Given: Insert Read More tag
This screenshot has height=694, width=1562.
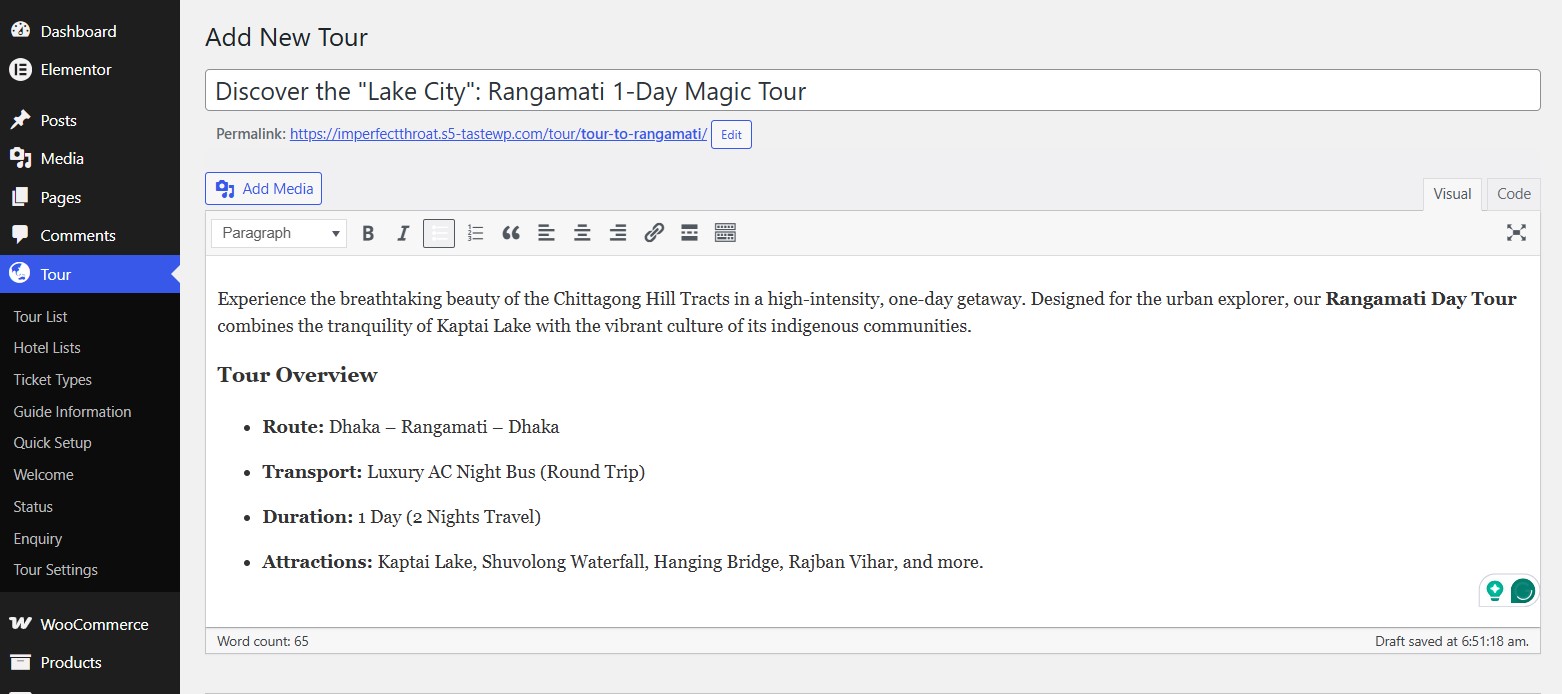Looking at the screenshot, I should pos(689,233).
